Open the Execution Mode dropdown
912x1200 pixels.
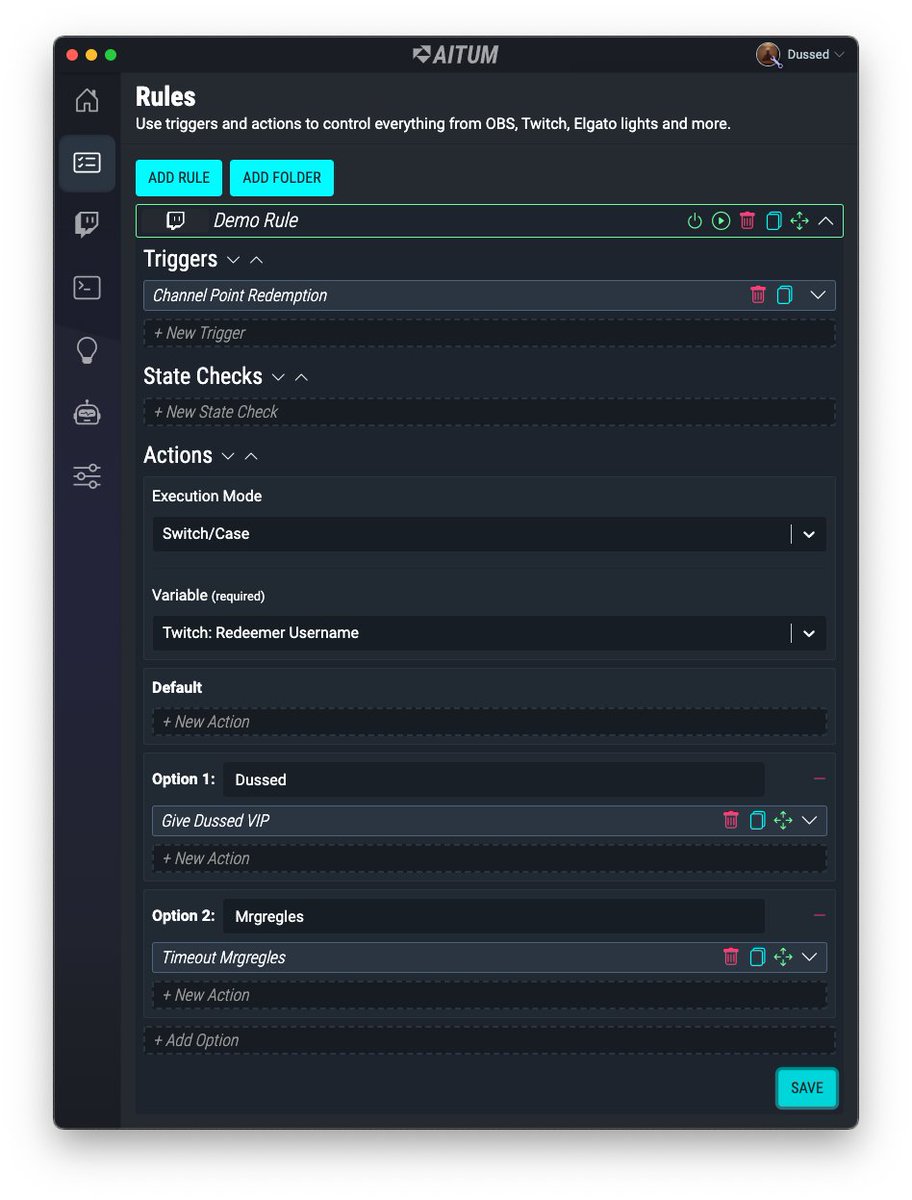808,534
